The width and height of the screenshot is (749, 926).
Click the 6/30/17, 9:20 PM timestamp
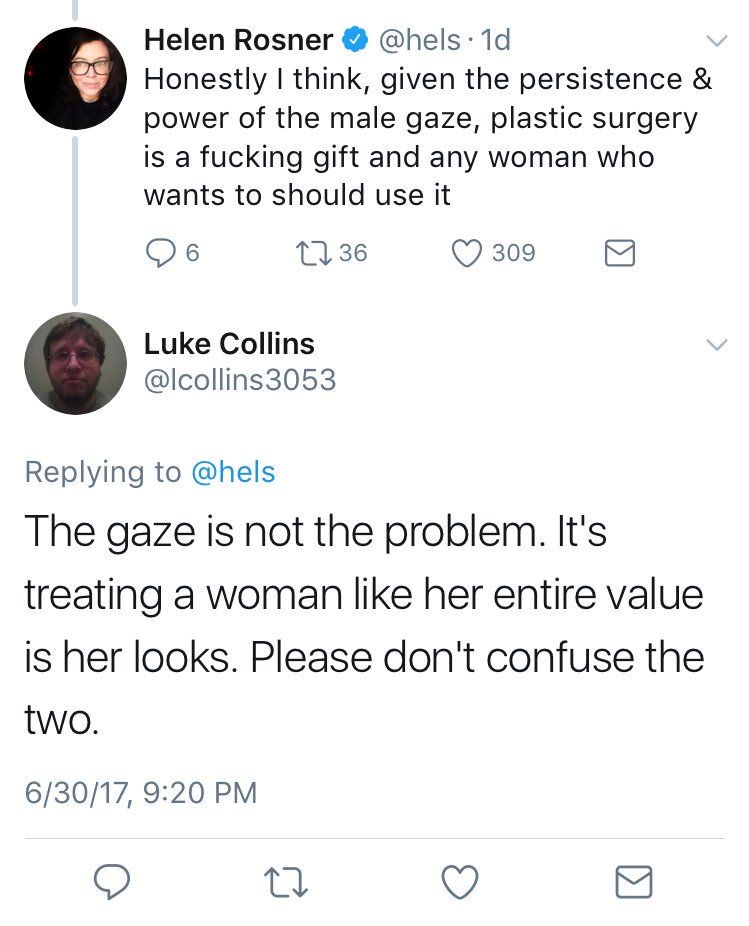141,793
